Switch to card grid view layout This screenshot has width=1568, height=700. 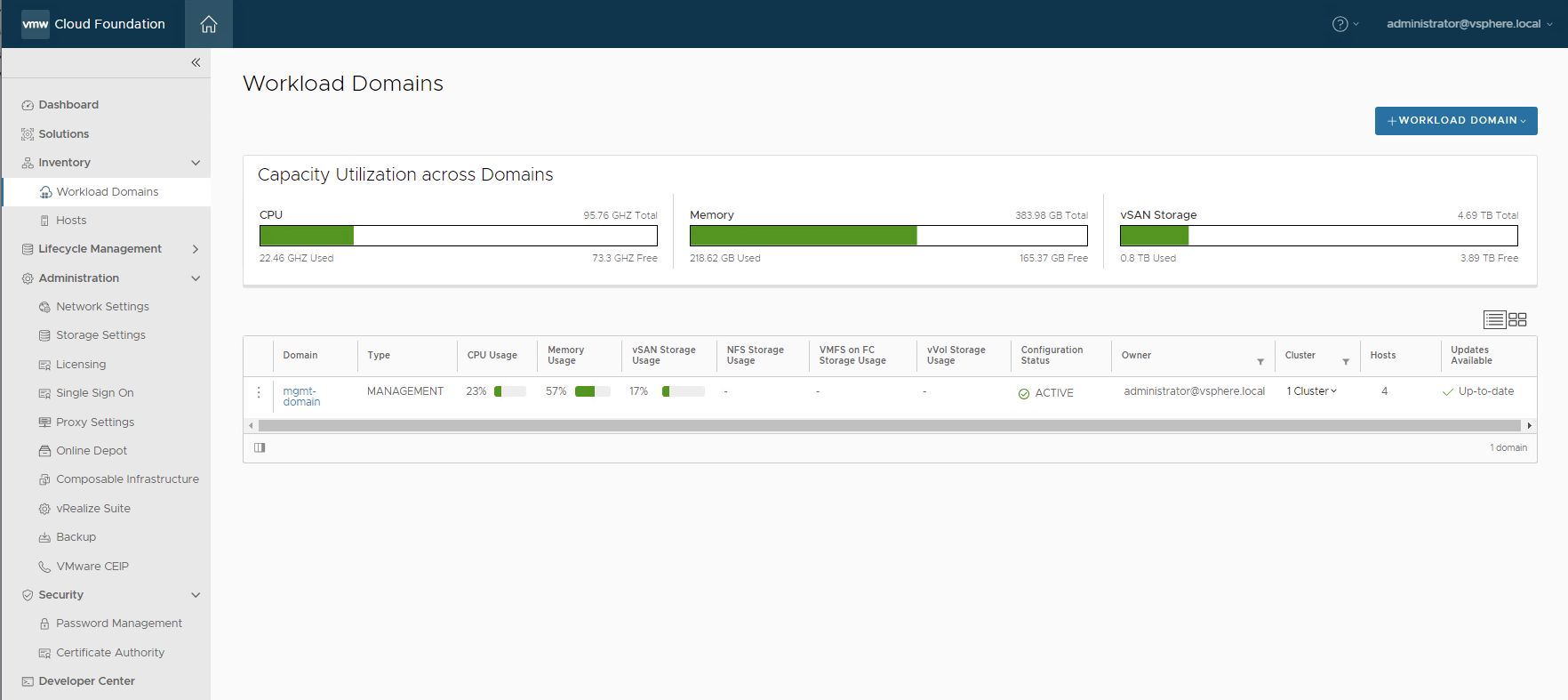click(1517, 319)
